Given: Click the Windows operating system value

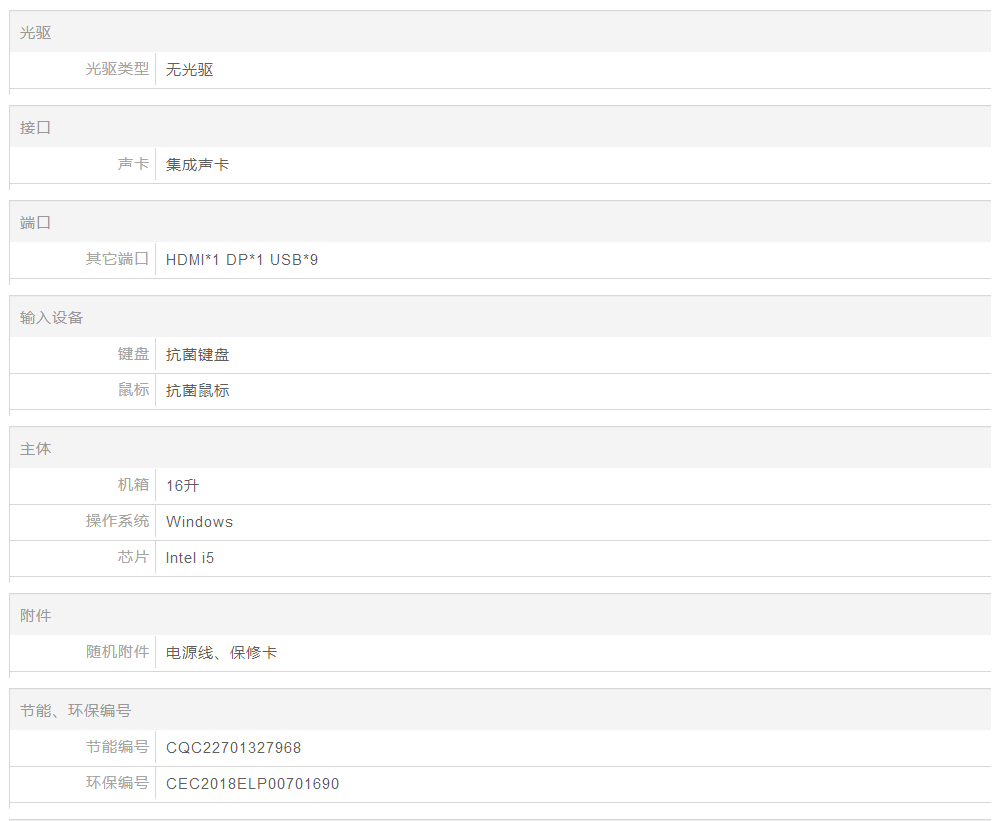Looking at the screenshot, I should (199, 522).
